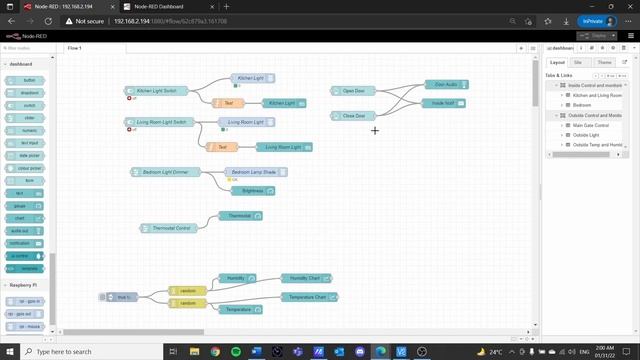
Task: Open the context data sidebar icon
Action: pos(624,48)
